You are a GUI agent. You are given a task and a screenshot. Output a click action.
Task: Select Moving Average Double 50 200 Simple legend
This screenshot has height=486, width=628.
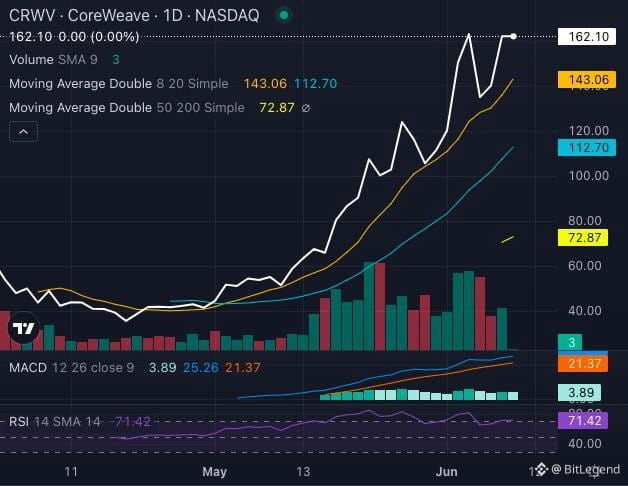tap(127, 108)
